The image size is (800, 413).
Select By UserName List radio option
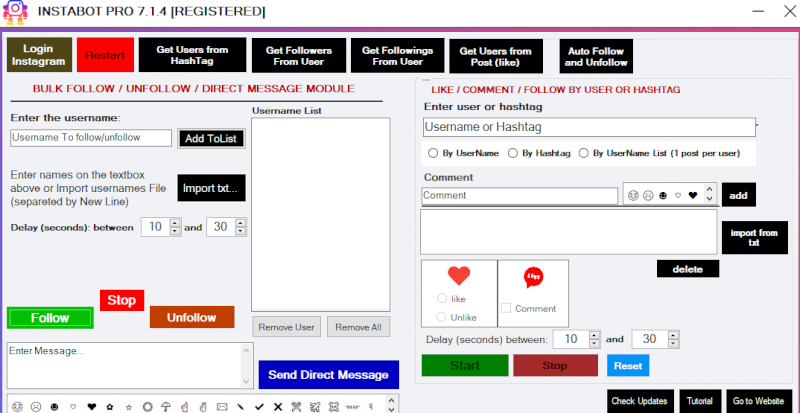[x=584, y=153]
